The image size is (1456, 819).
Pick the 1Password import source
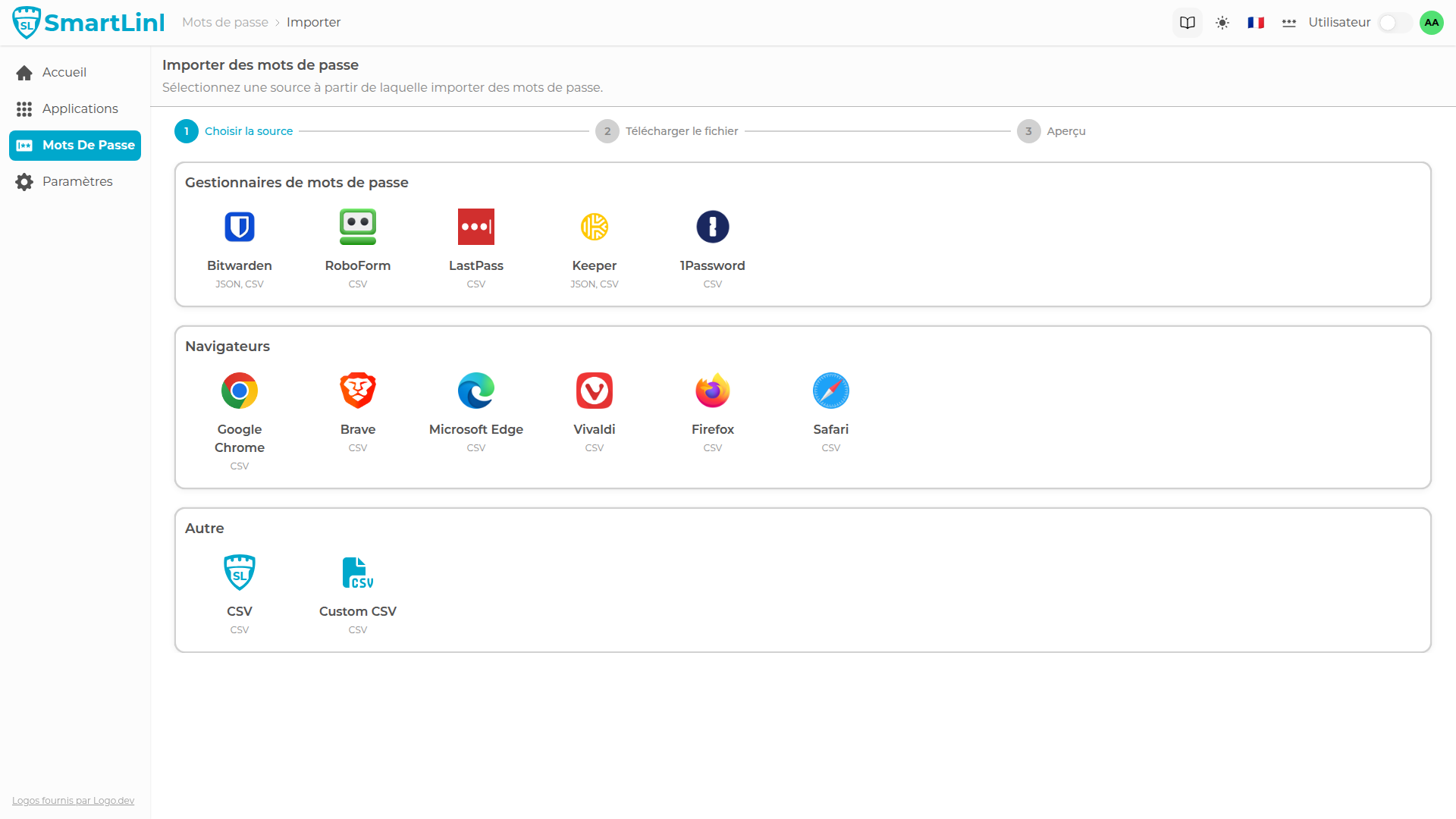(x=713, y=227)
